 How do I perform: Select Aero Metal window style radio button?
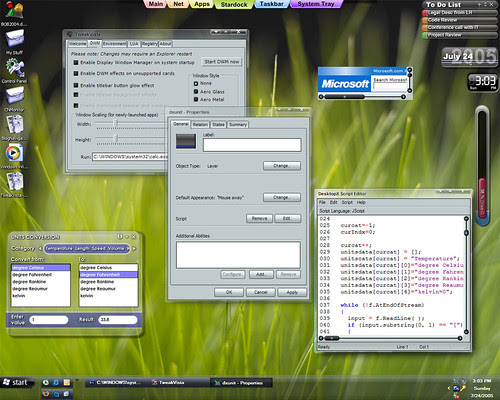click(x=196, y=99)
